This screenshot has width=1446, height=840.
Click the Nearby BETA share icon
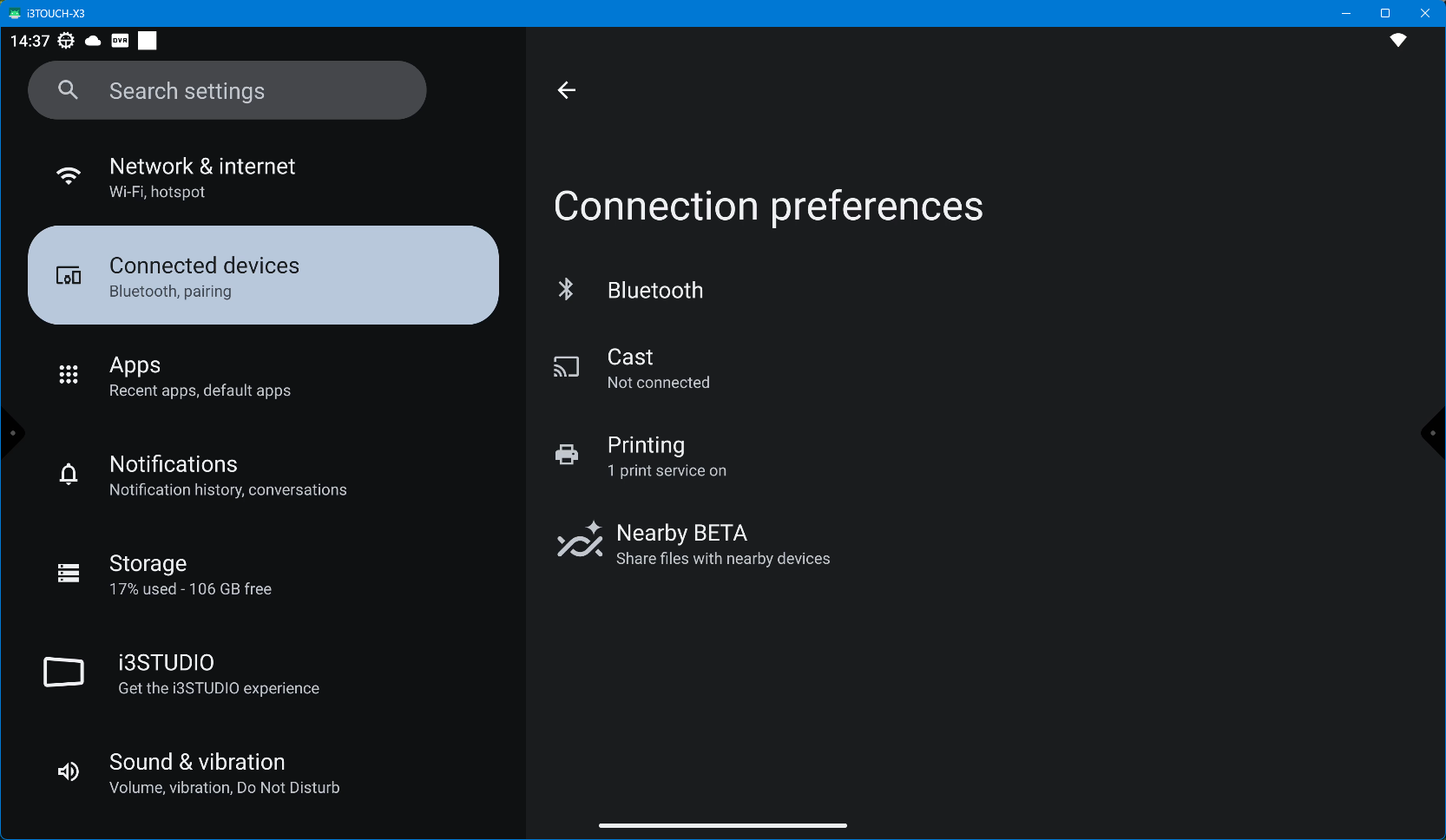[x=579, y=541]
